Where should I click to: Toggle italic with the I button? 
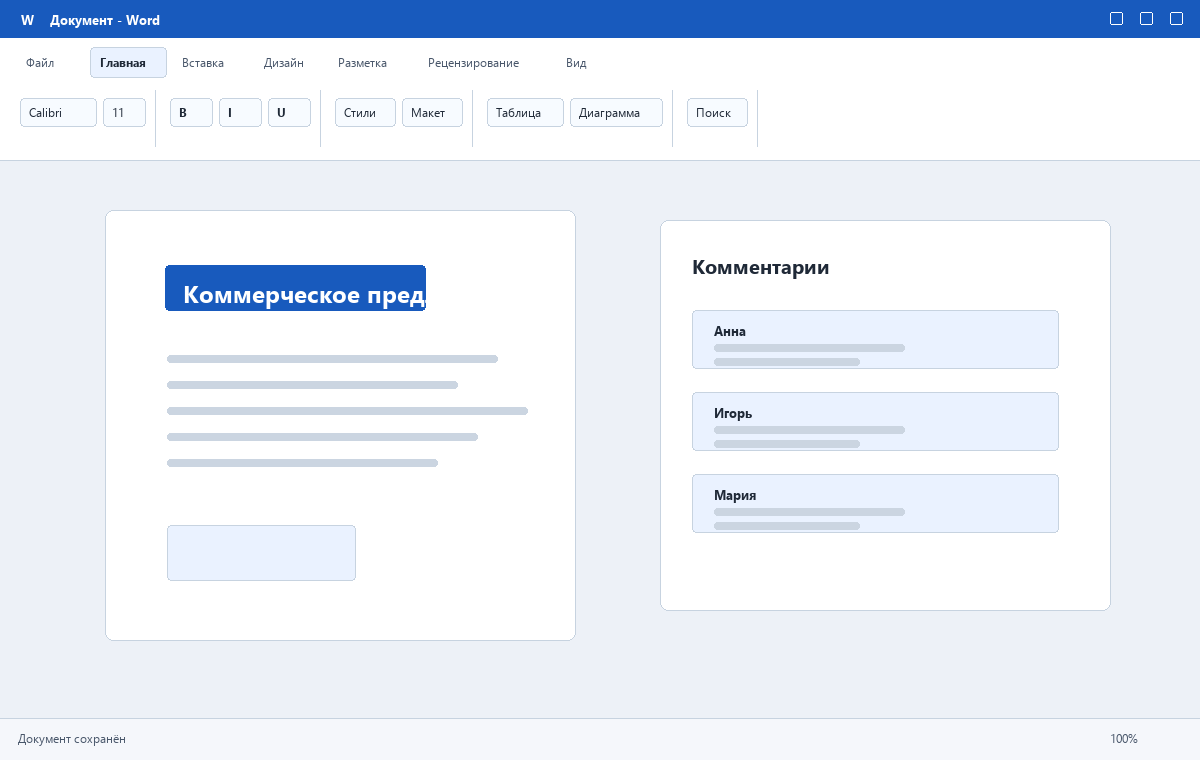point(240,113)
